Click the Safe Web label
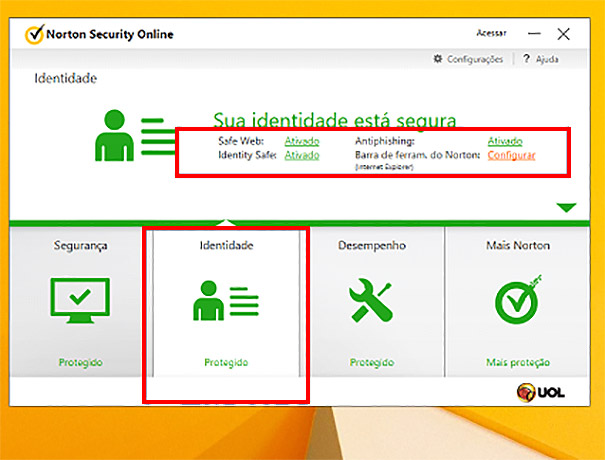The width and height of the screenshot is (605, 460). tap(241, 141)
